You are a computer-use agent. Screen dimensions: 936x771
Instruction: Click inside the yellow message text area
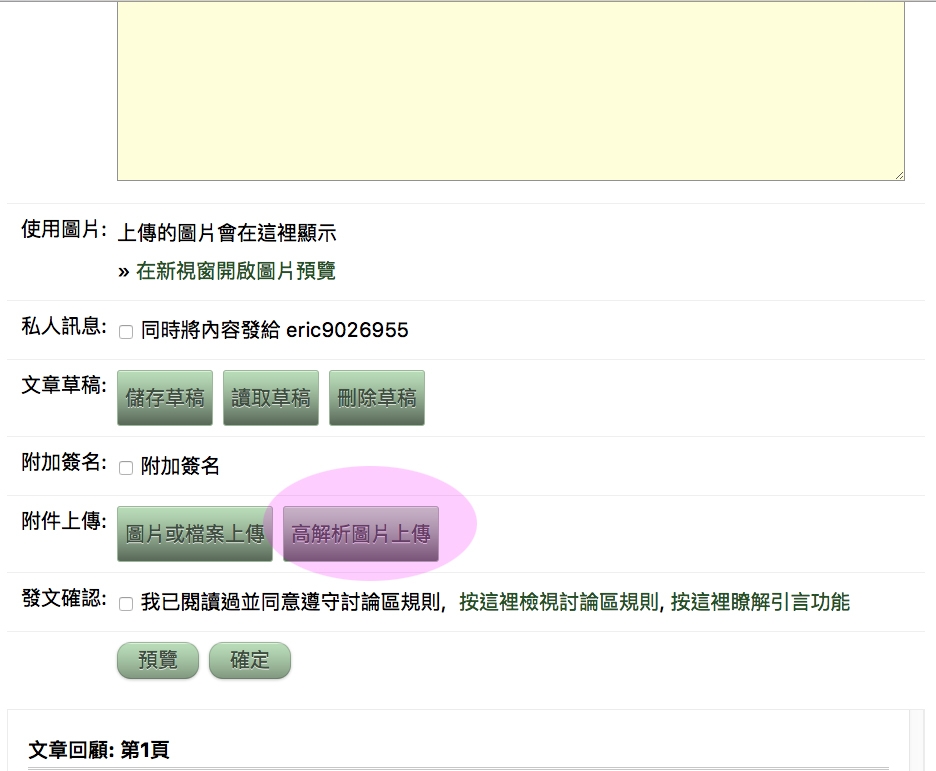pyautogui.click(x=511, y=90)
